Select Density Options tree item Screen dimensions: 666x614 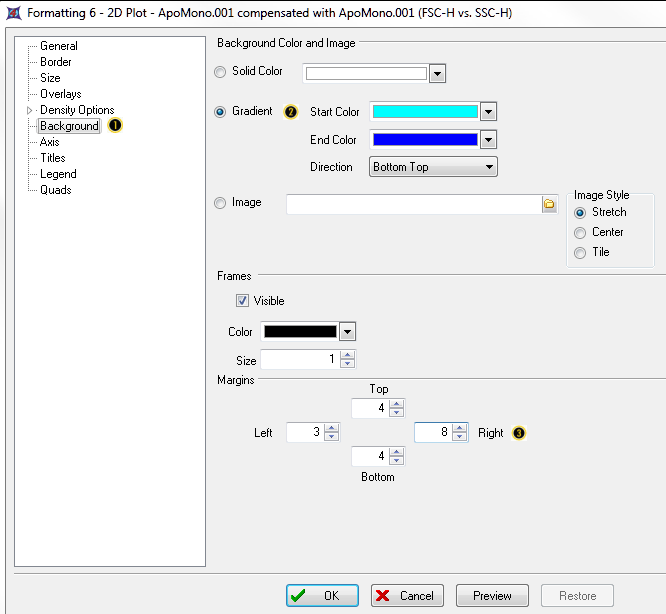point(77,110)
